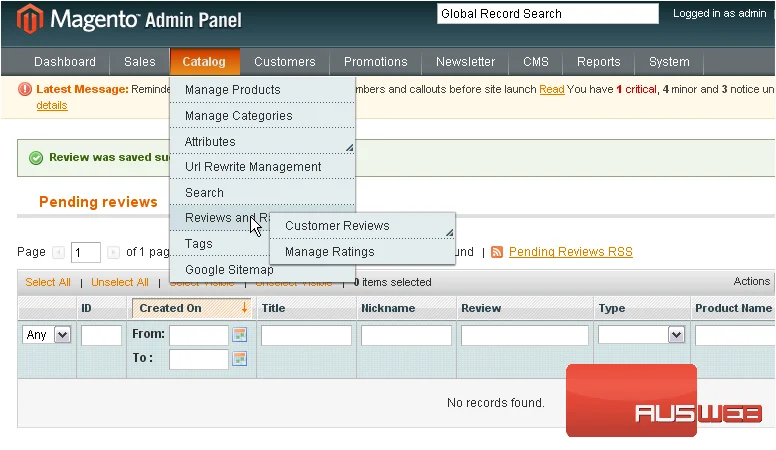Expand Attributes submenu arrow
Viewport: 776px width, 450px height.
point(349,148)
